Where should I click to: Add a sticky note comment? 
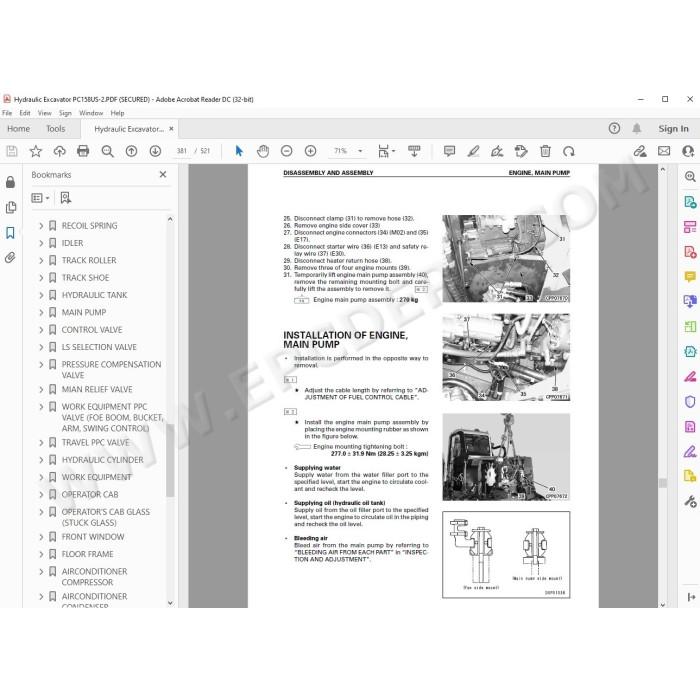click(450, 151)
